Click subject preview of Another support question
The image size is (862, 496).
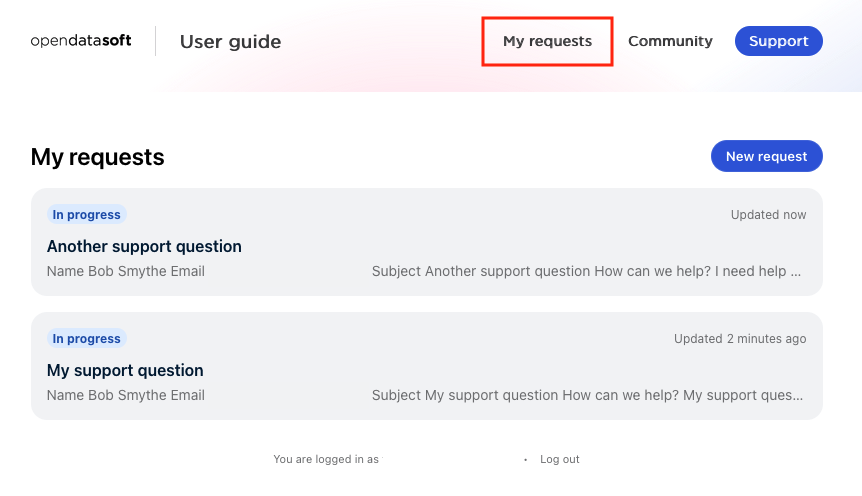pyautogui.click(x=586, y=271)
